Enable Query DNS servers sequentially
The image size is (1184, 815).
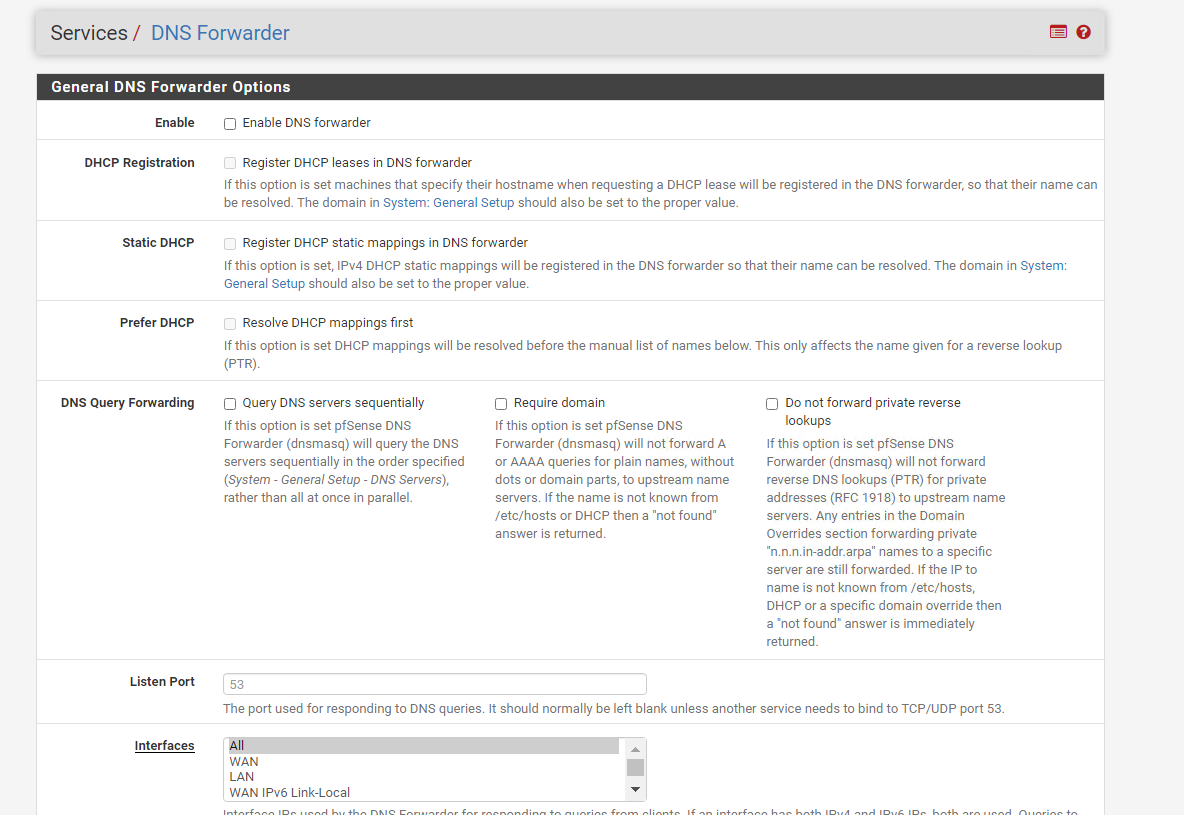pyautogui.click(x=230, y=404)
